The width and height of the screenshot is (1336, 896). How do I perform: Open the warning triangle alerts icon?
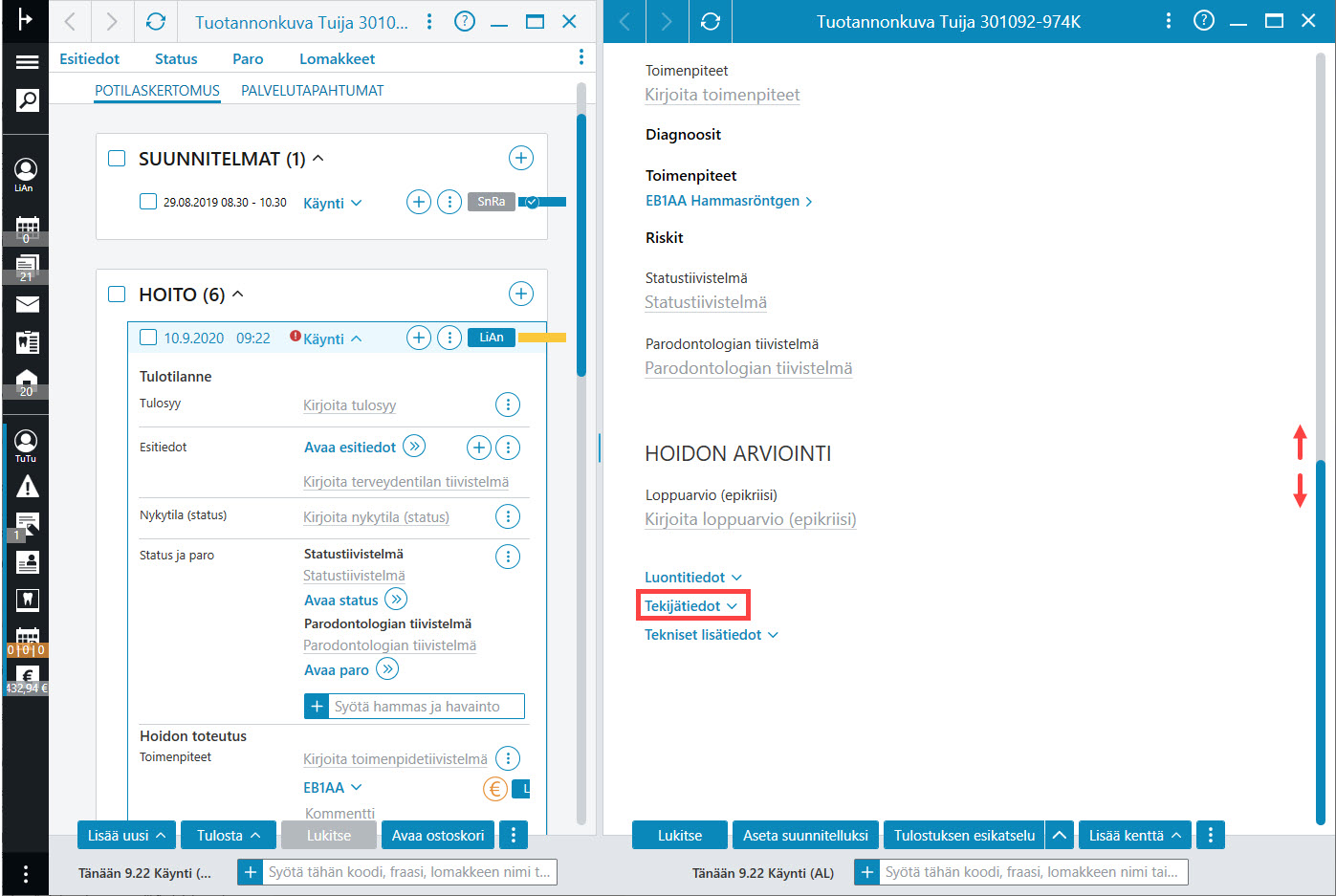point(27,487)
